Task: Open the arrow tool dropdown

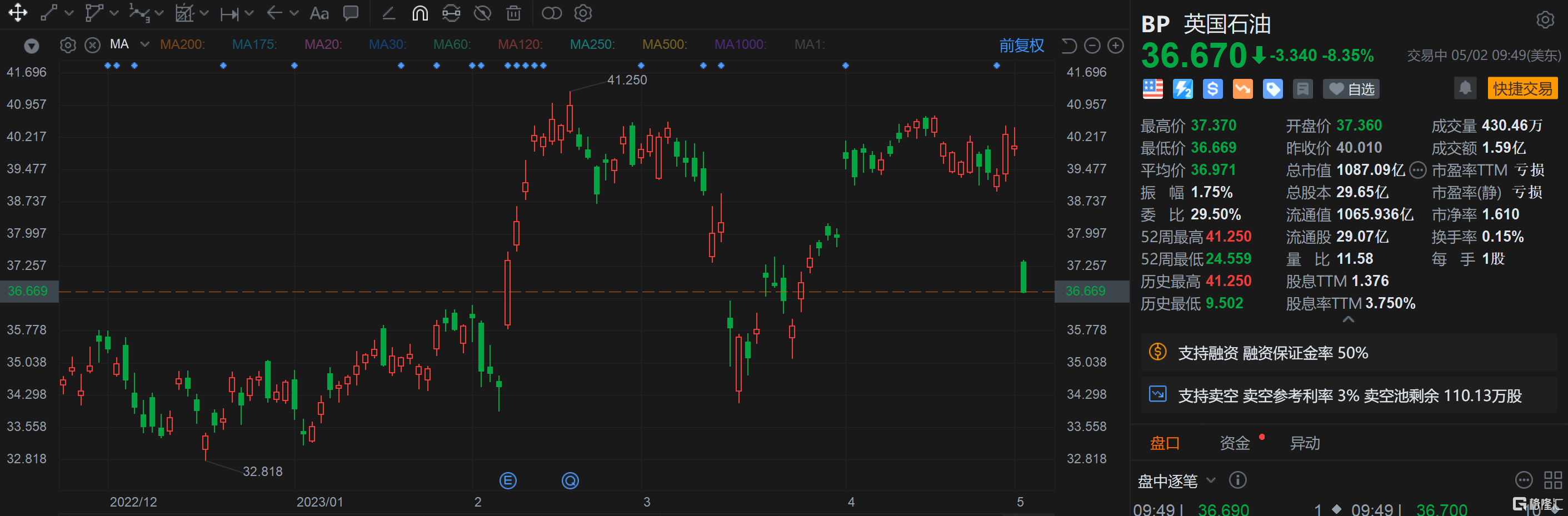Action: [294, 13]
